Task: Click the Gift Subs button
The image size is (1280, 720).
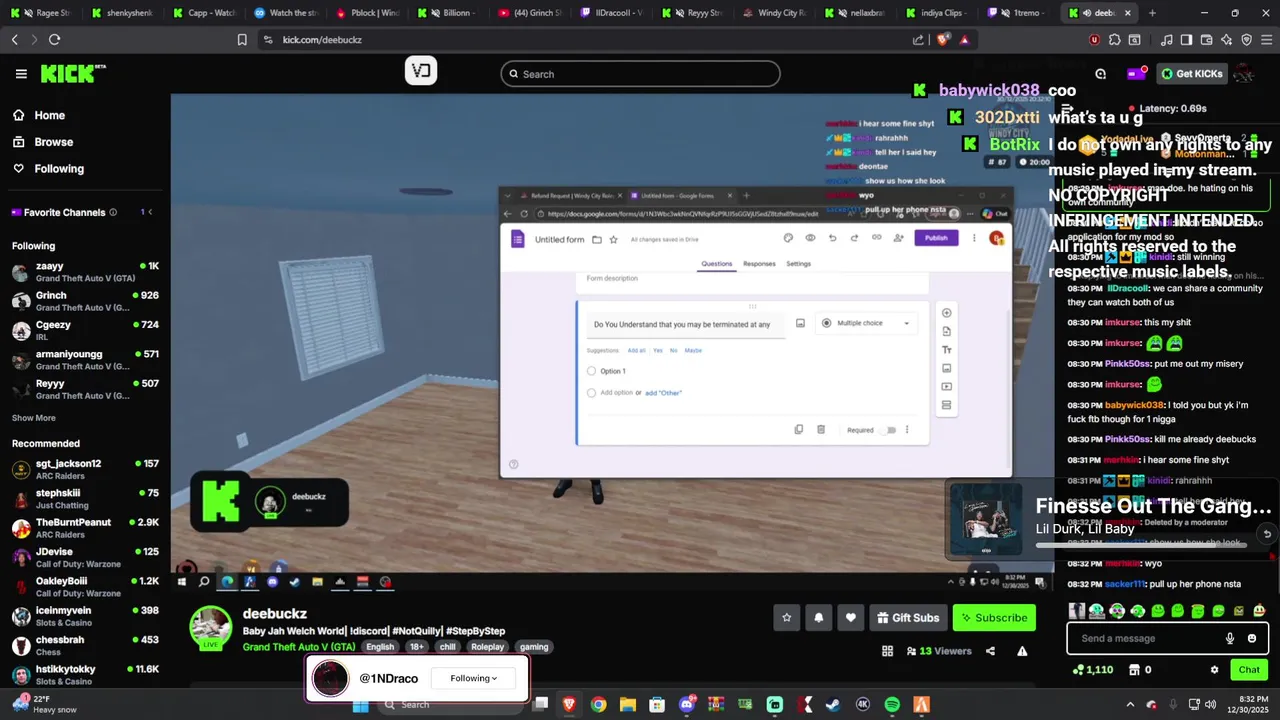Action: 908,618
